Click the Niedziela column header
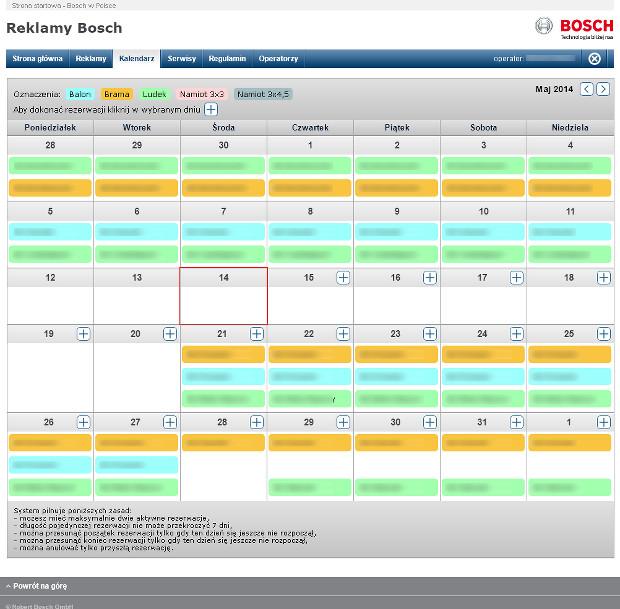 (570, 127)
